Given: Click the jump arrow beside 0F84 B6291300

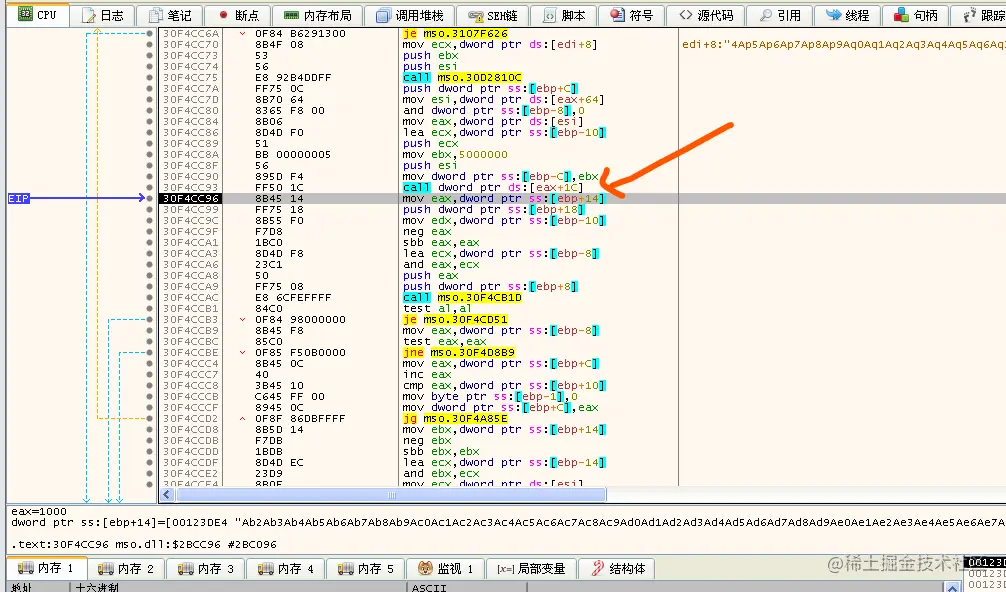Looking at the screenshot, I should tap(242, 33).
